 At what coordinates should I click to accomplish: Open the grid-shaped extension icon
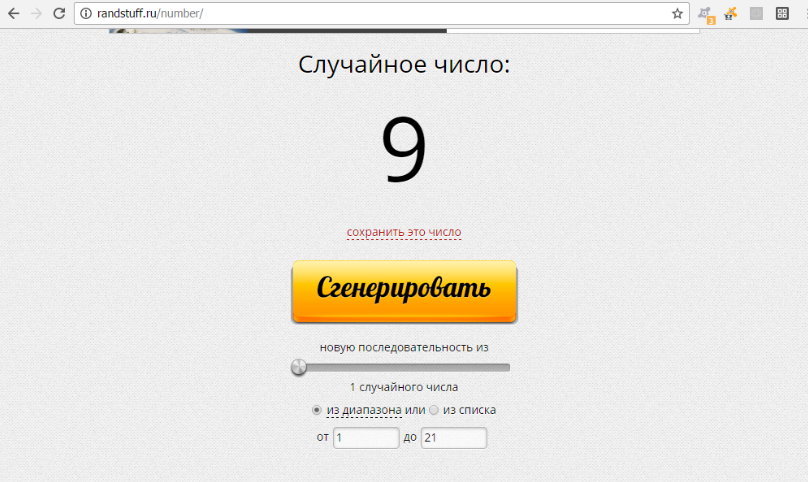click(x=782, y=14)
